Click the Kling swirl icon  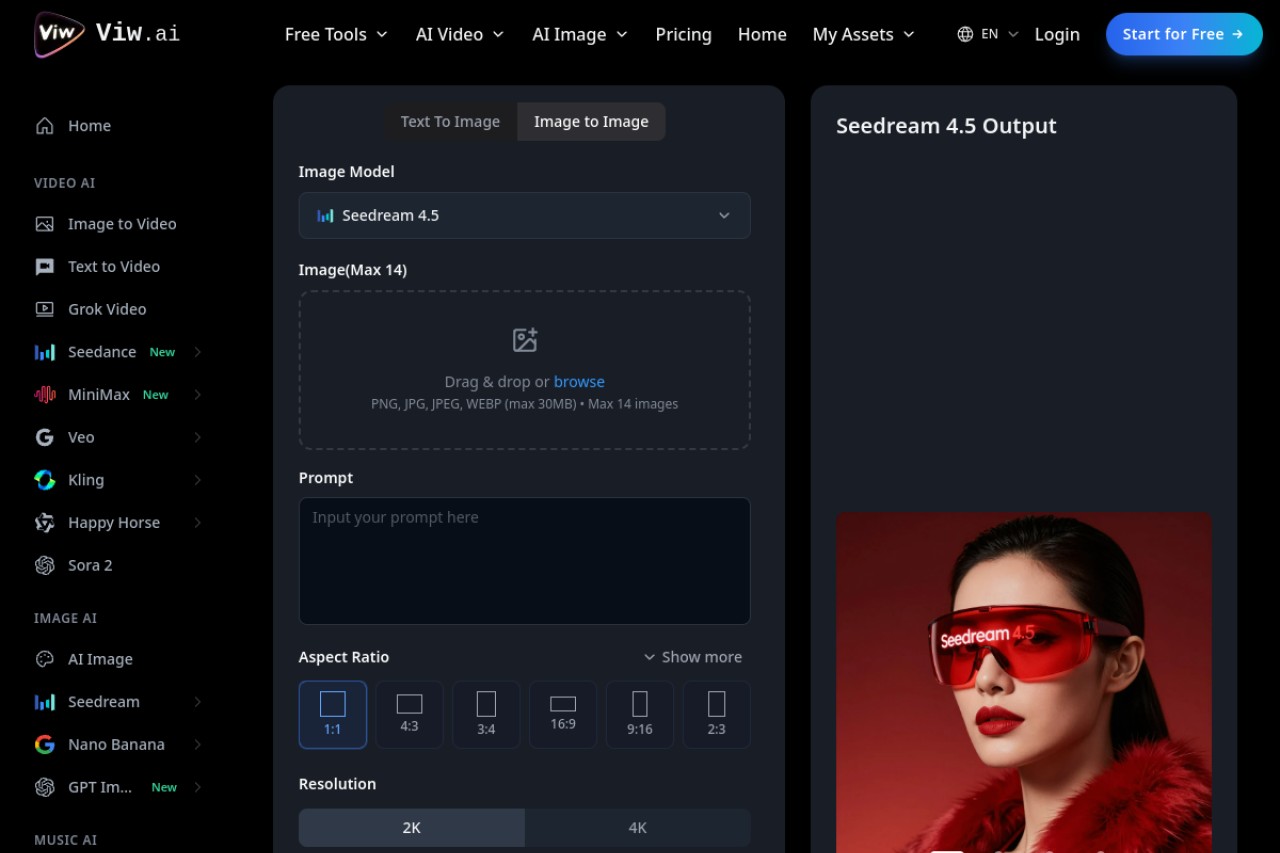pos(44,480)
